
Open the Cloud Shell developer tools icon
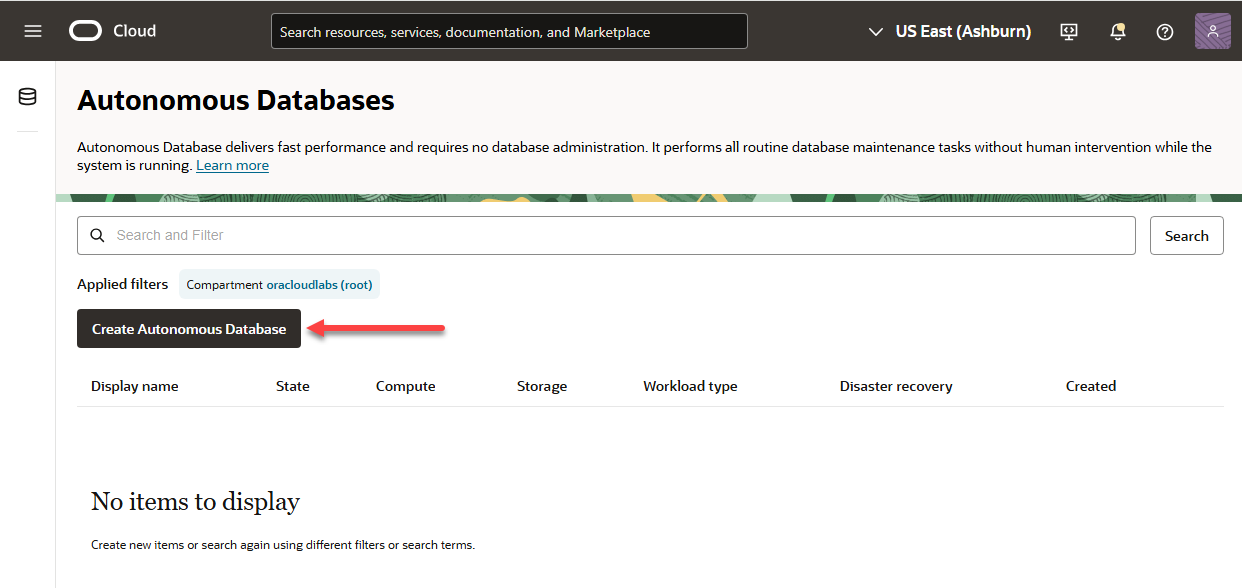click(1069, 31)
